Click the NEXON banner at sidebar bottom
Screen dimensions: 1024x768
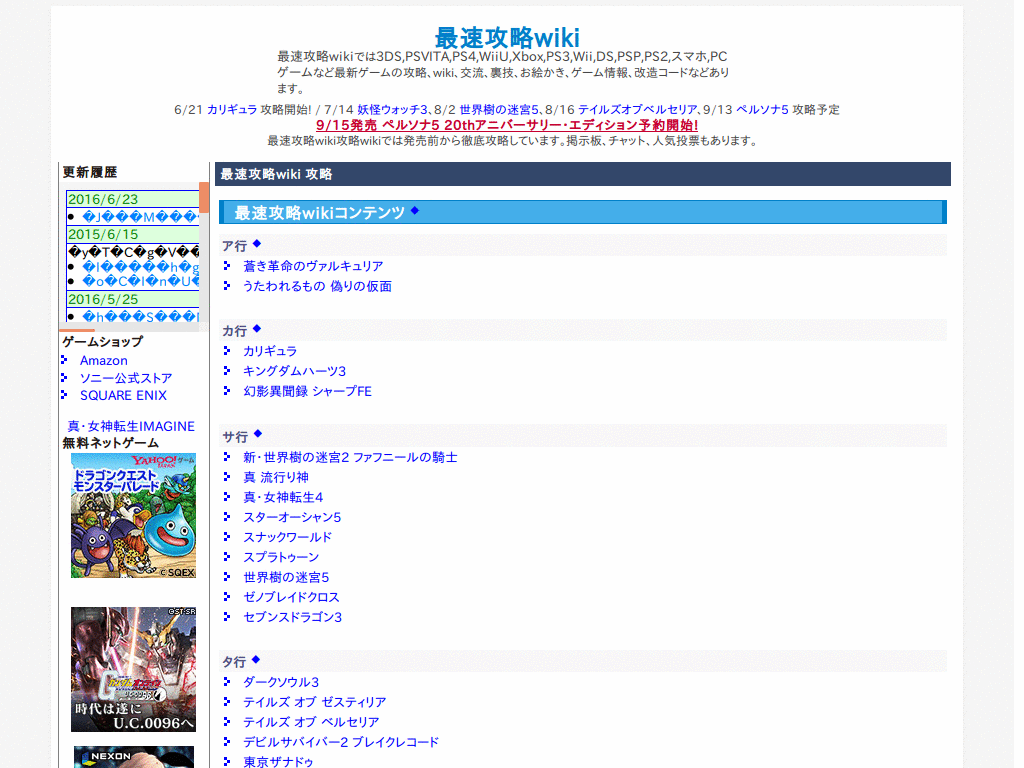pos(134,757)
